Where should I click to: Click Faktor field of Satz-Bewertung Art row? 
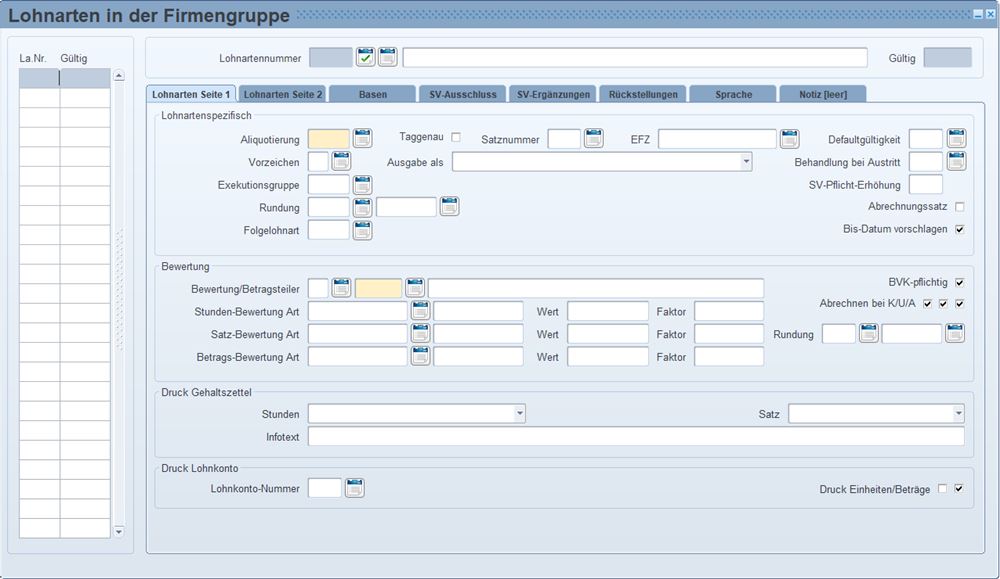pos(729,334)
